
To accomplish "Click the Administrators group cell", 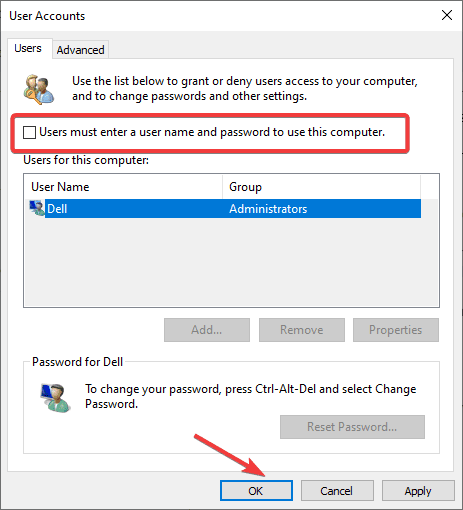I will pos(268,209).
